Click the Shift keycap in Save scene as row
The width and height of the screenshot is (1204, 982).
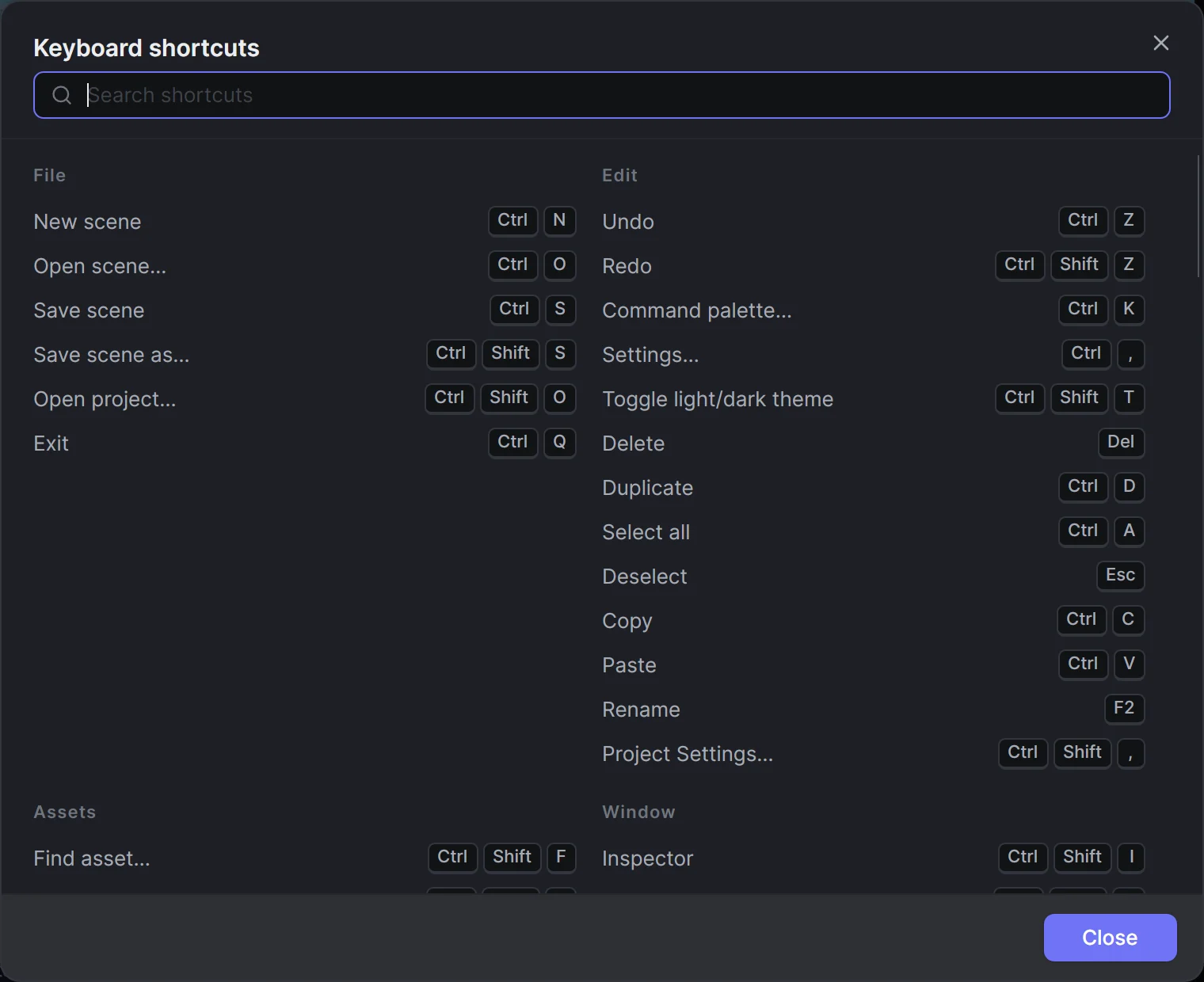(510, 353)
